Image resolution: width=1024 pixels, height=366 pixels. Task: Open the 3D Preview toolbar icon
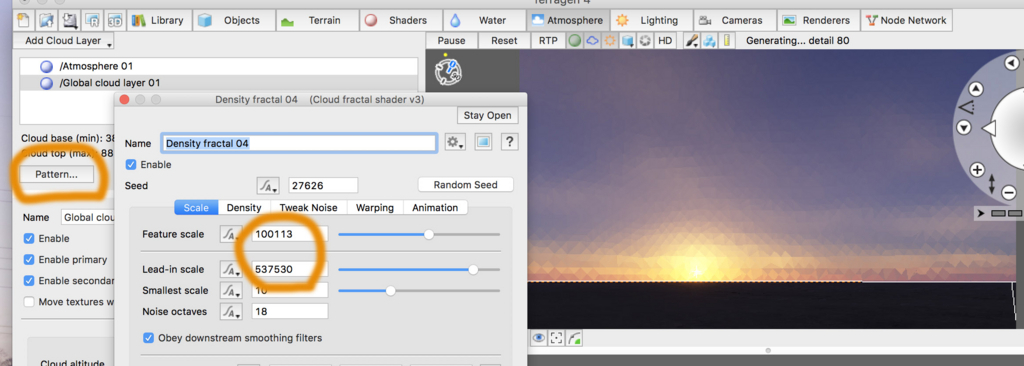[115, 20]
